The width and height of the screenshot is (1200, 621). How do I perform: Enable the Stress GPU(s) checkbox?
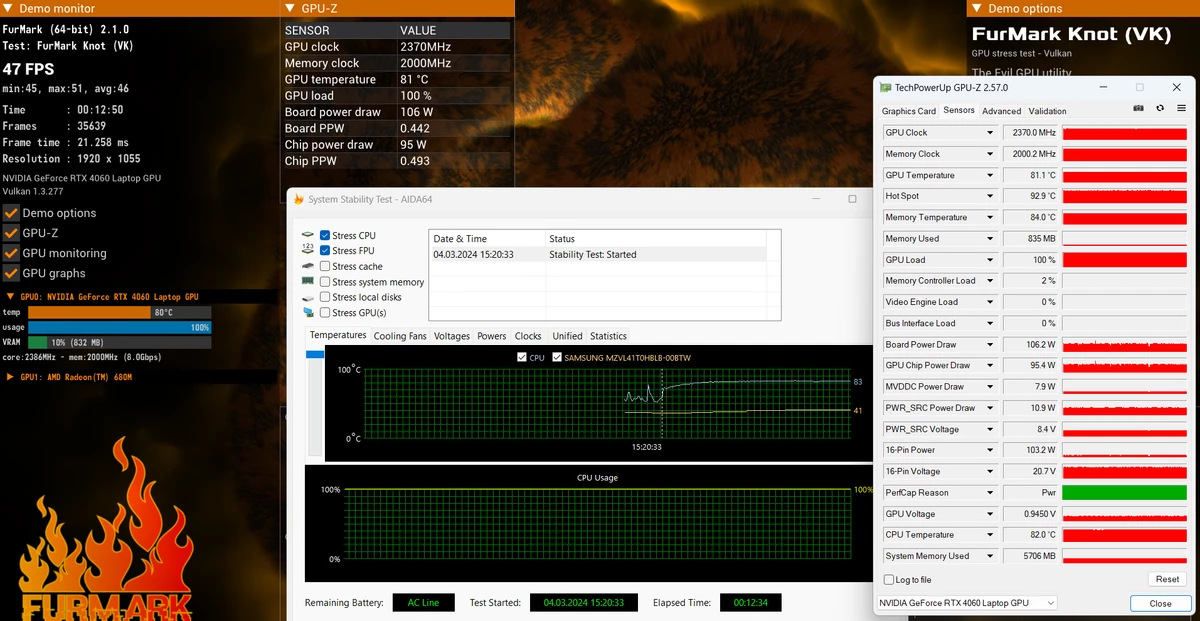pyautogui.click(x=325, y=313)
